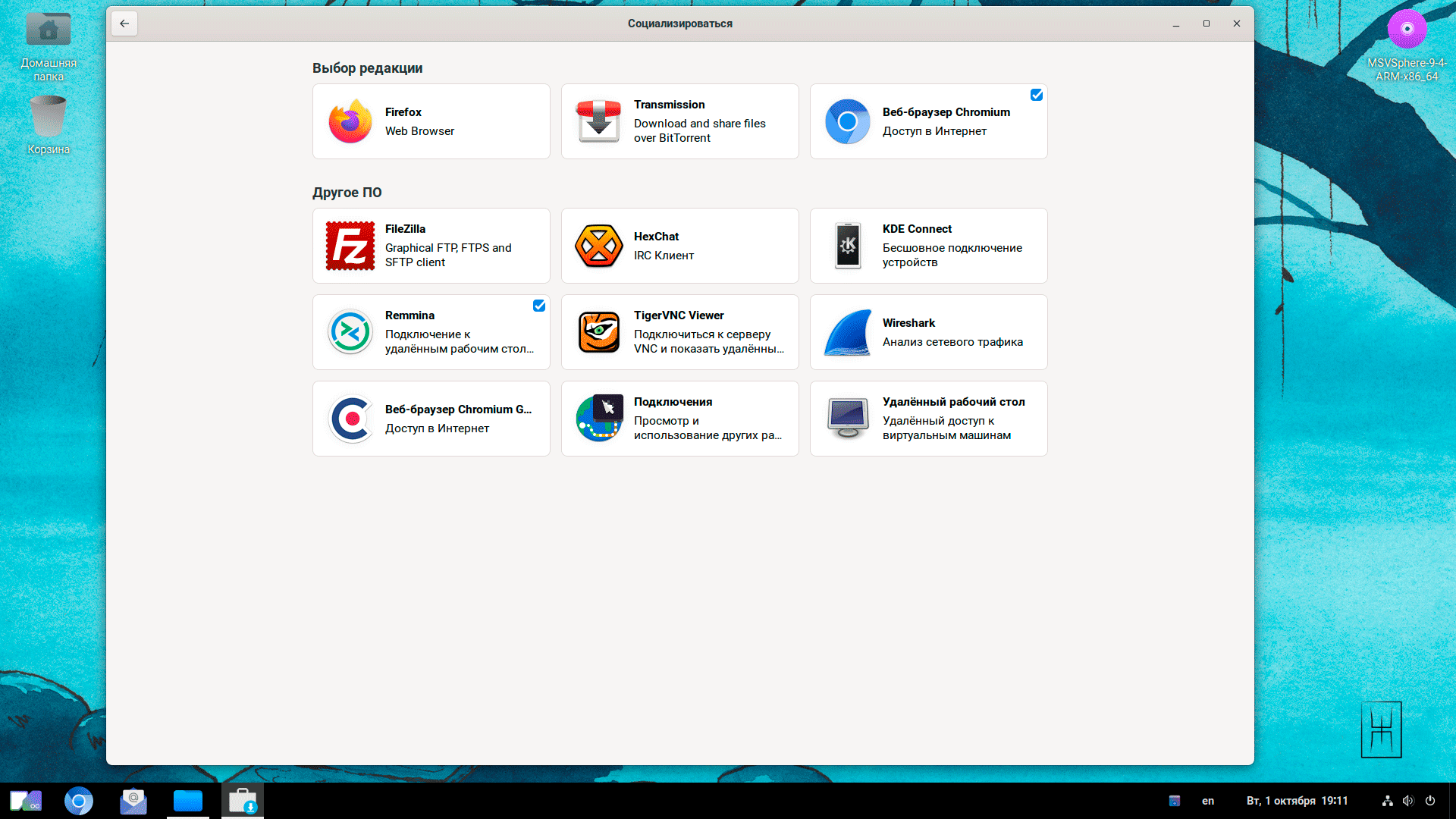Click 'Graphical FTP, FTPS and SFTP client' text
The height and width of the screenshot is (819, 1456).
pos(448,255)
